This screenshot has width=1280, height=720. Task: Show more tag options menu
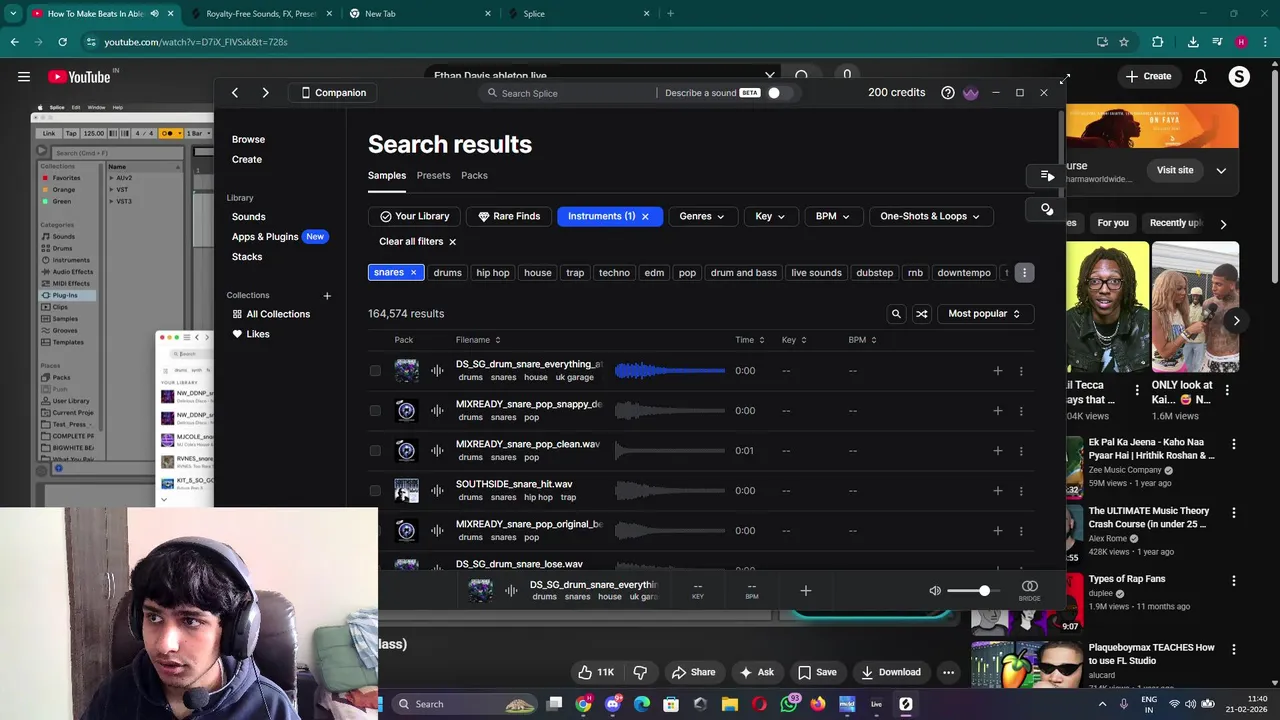click(1024, 273)
